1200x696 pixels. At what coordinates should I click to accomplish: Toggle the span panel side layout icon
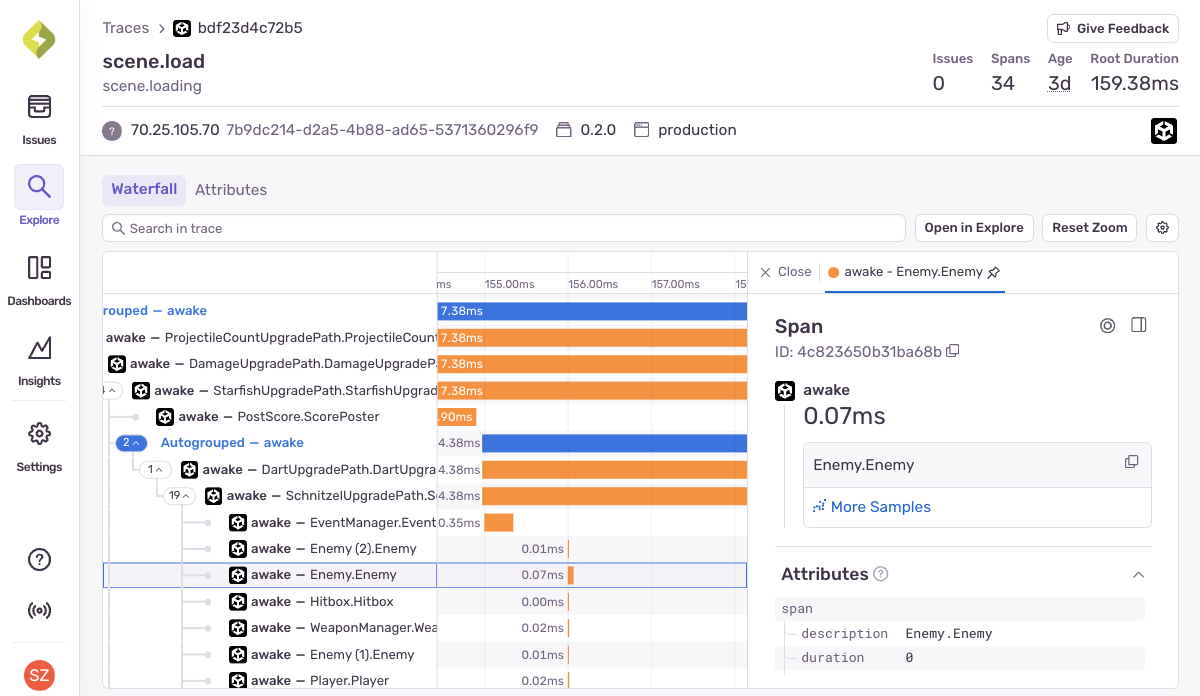point(1138,325)
